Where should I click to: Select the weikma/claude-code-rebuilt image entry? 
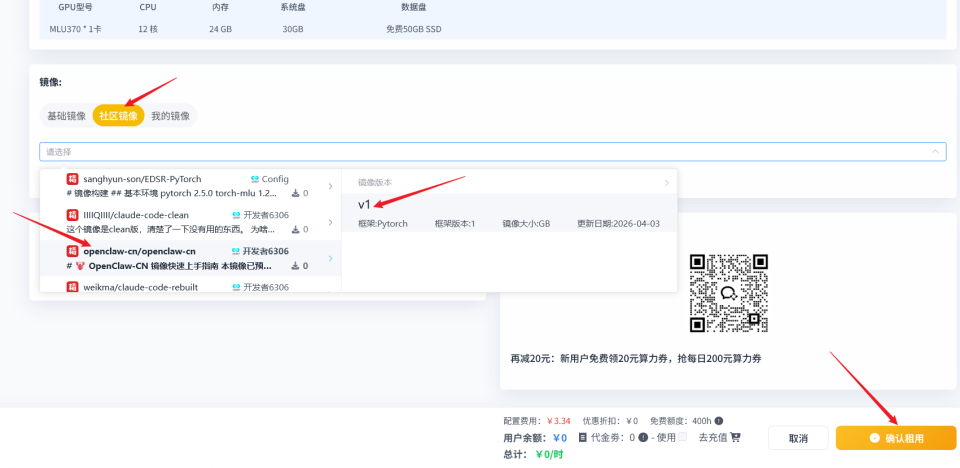190,285
